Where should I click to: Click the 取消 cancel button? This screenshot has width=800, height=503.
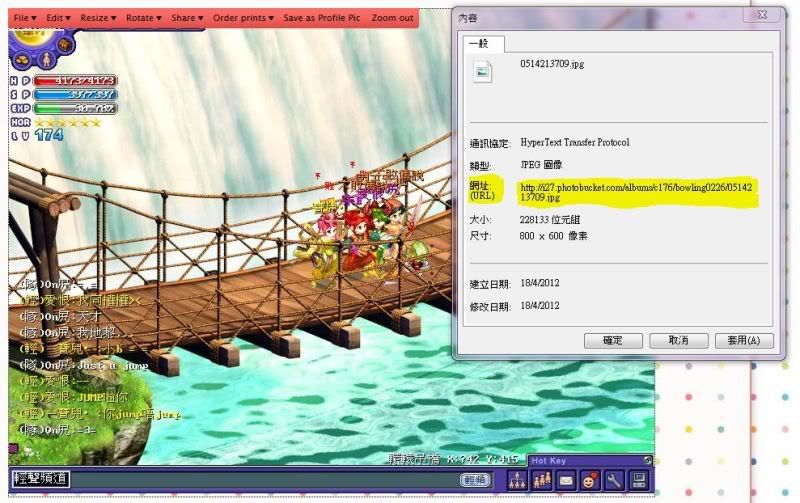[x=678, y=340]
